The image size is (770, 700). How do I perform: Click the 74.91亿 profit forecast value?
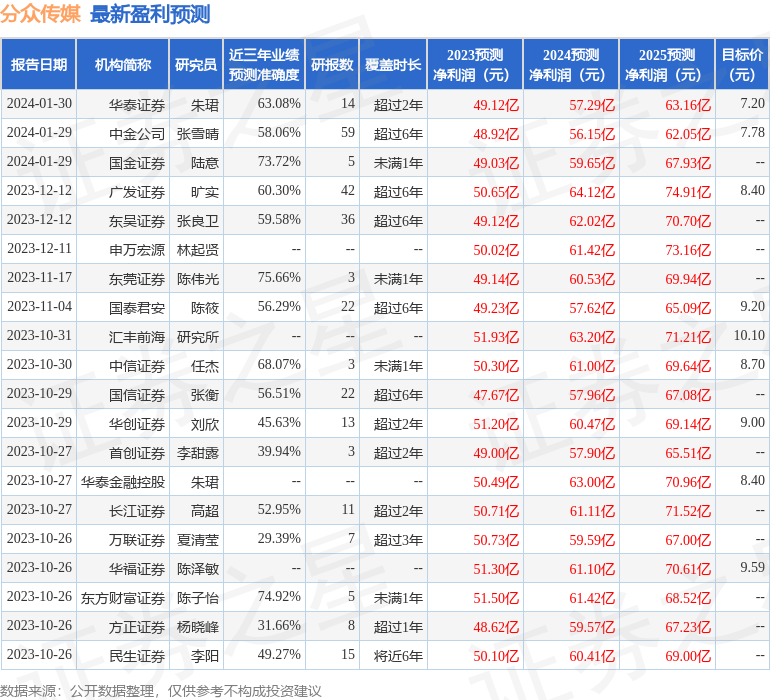pos(688,191)
